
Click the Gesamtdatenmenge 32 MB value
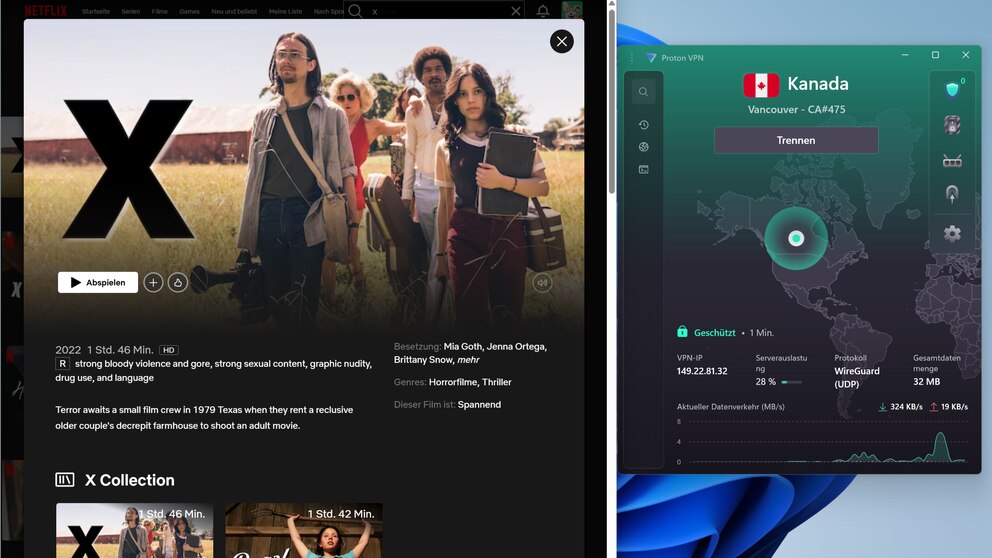(926, 382)
